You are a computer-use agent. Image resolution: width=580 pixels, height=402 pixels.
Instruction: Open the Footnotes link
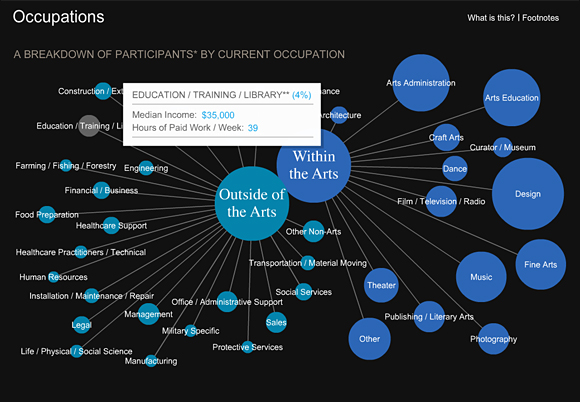pos(540,18)
